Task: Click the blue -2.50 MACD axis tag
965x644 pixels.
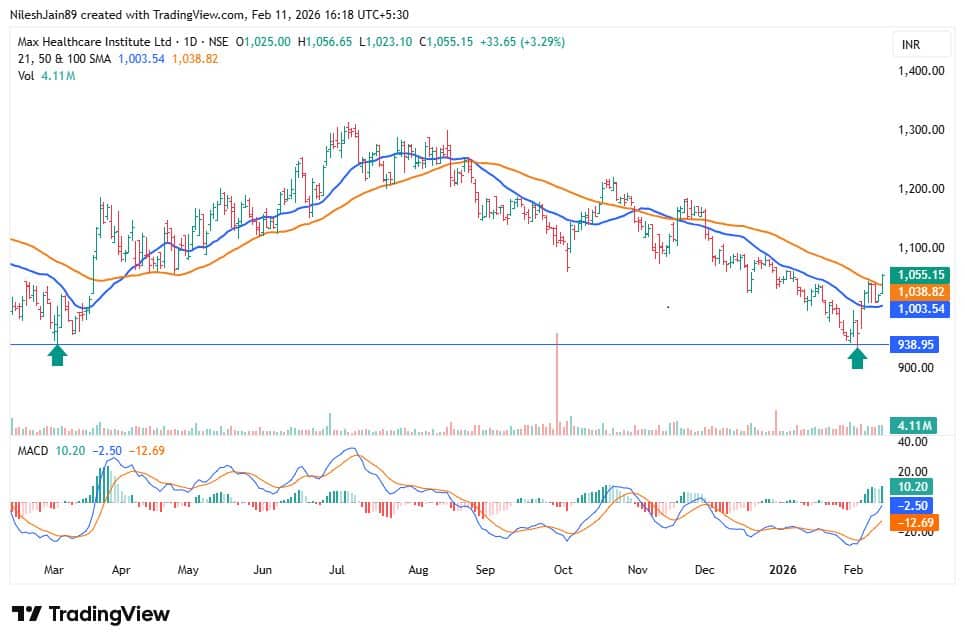Action: click(913, 505)
